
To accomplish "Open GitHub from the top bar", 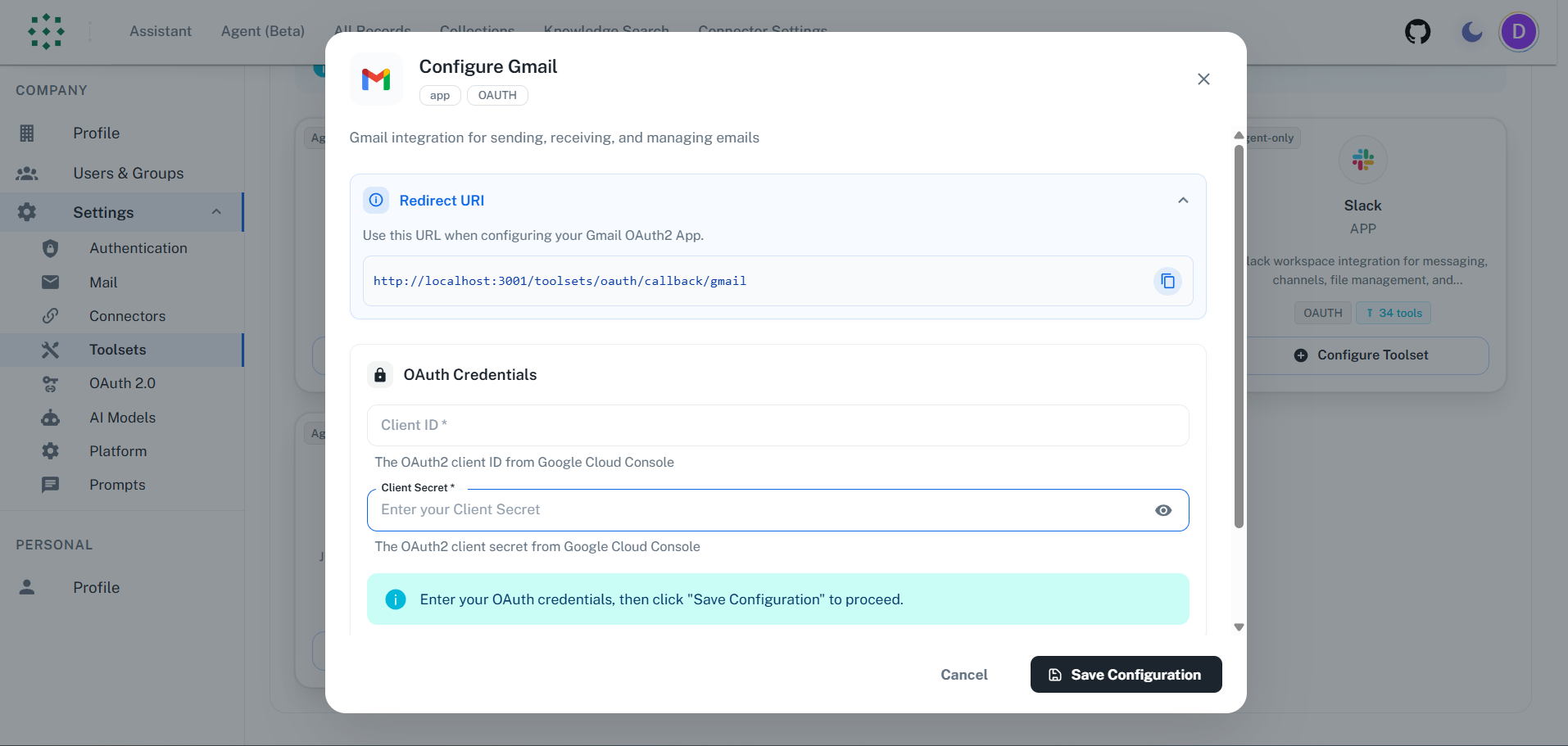I will click(1417, 32).
